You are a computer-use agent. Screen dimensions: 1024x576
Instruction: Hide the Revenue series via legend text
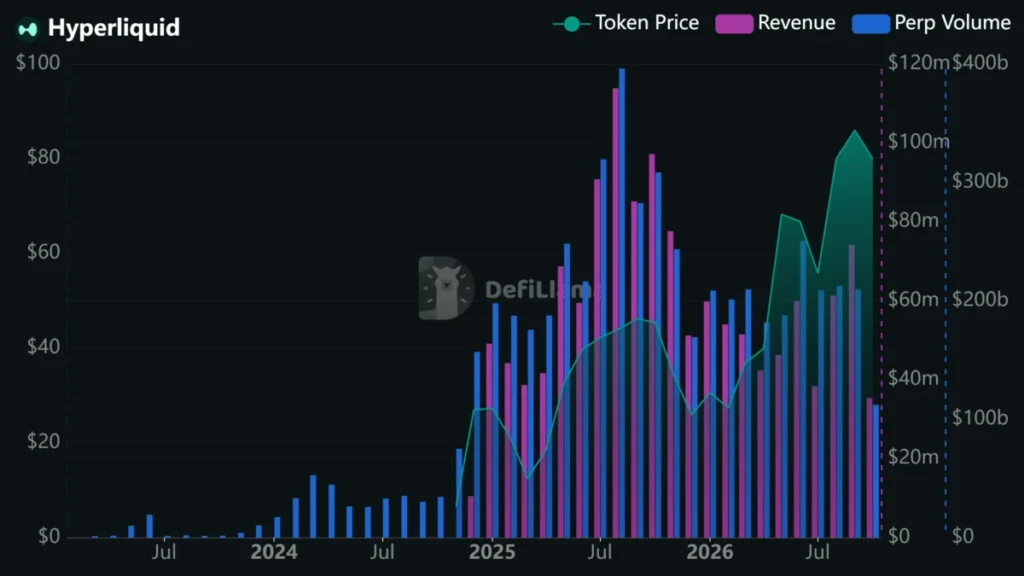pos(796,23)
